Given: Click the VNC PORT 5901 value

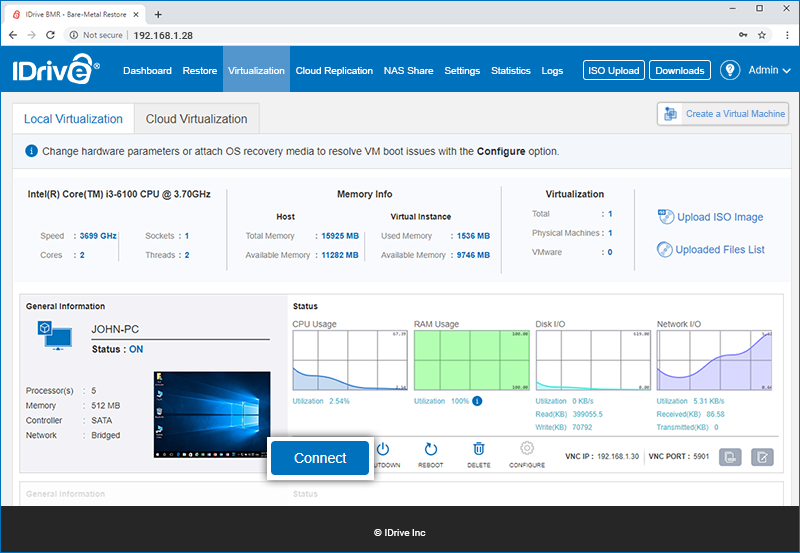Looking at the screenshot, I should [x=701, y=456].
